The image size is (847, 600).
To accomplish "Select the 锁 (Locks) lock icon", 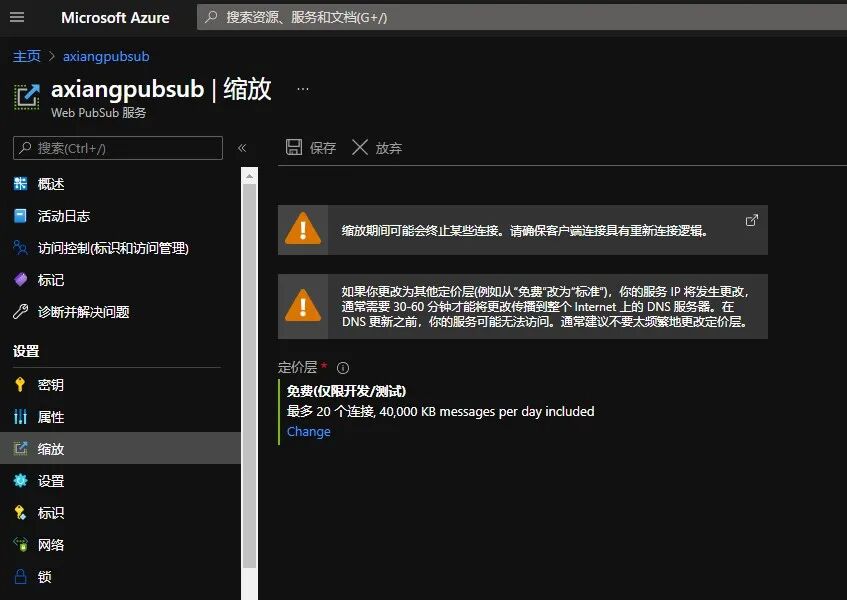I will tap(20, 576).
